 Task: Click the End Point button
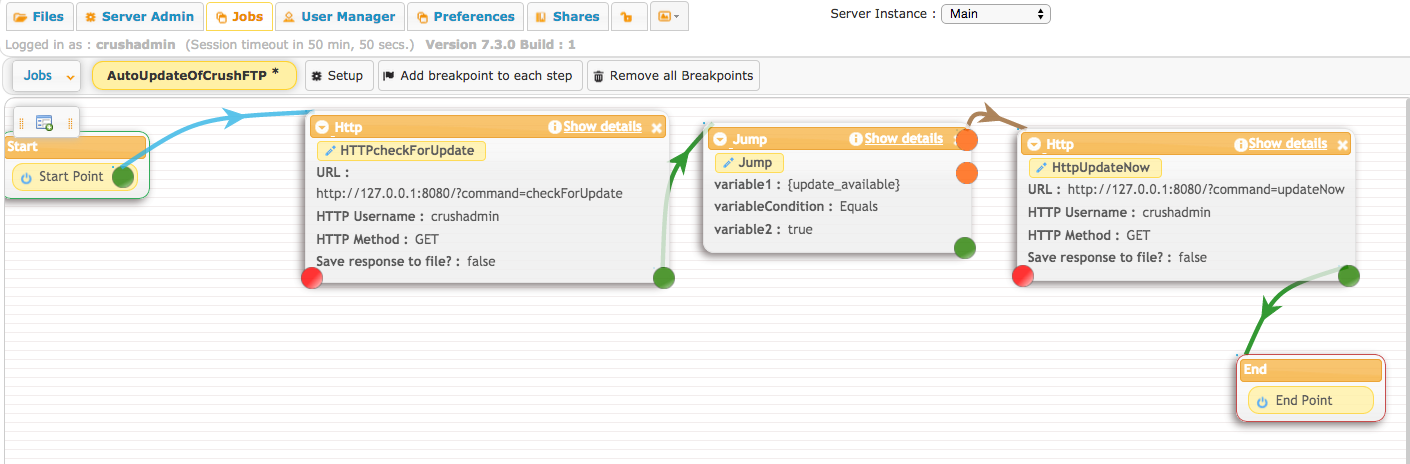(x=1310, y=400)
